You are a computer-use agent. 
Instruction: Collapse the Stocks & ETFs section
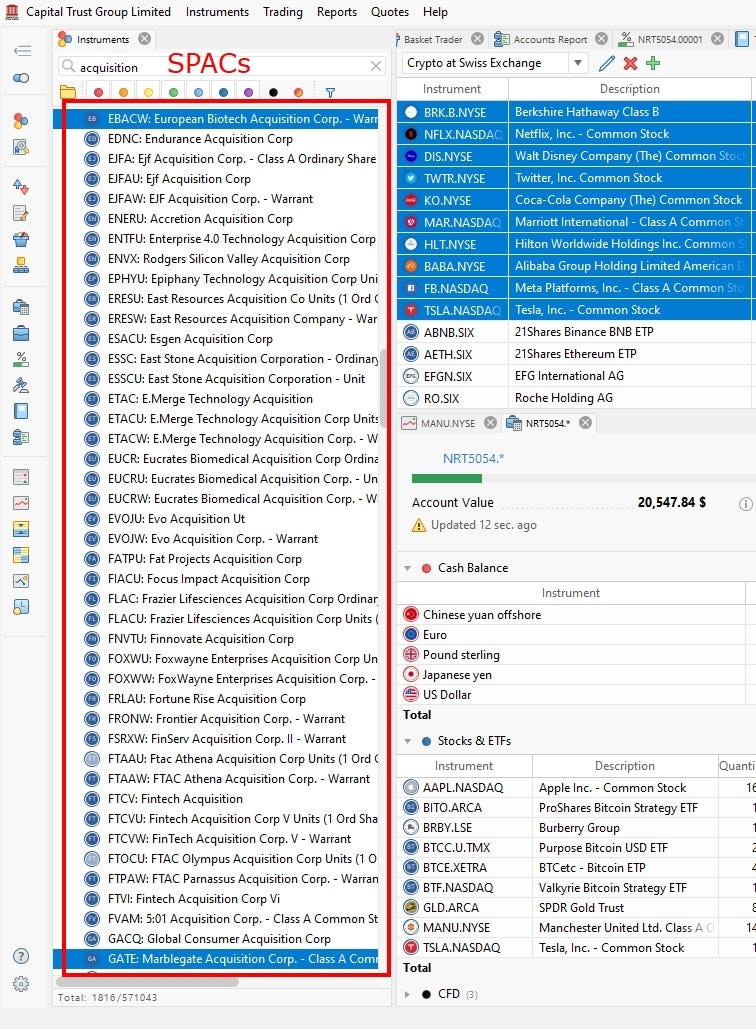pyautogui.click(x=408, y=741)
